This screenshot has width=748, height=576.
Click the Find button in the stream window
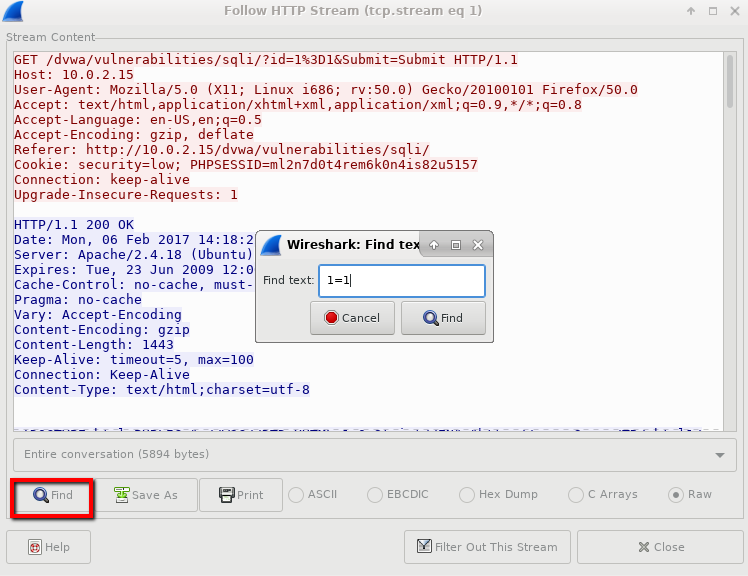pyautogui.click(x=52, y=495)
